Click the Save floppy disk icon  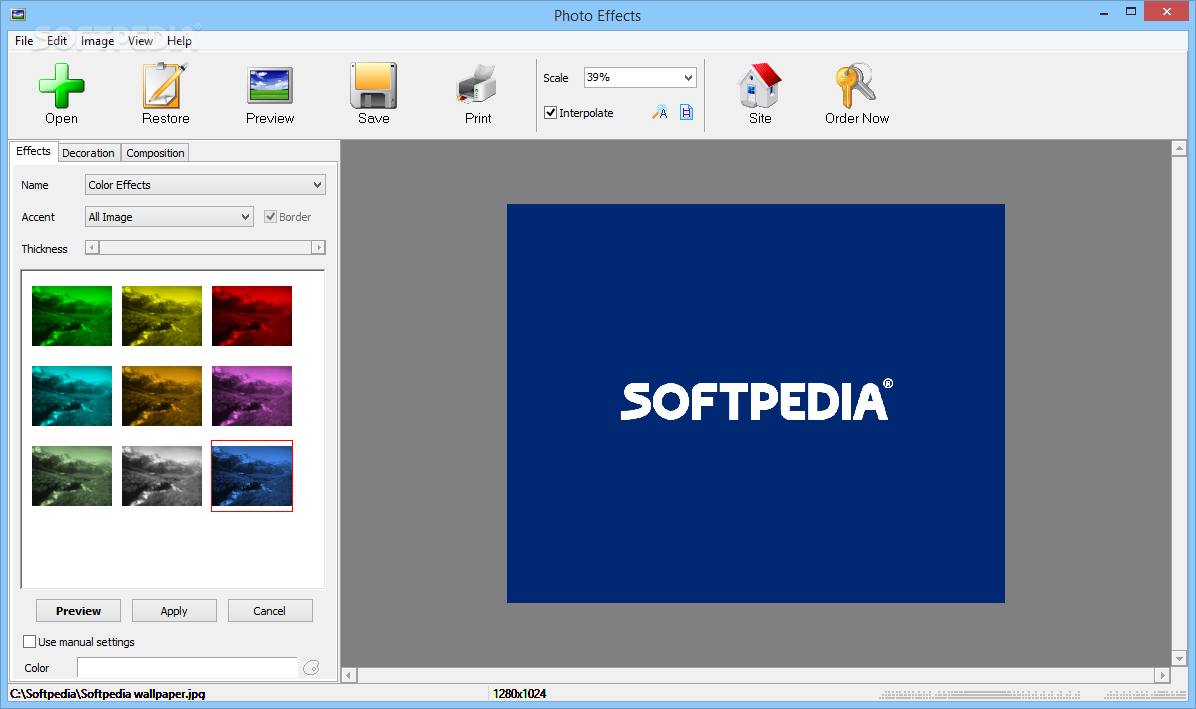click(374, 85)
